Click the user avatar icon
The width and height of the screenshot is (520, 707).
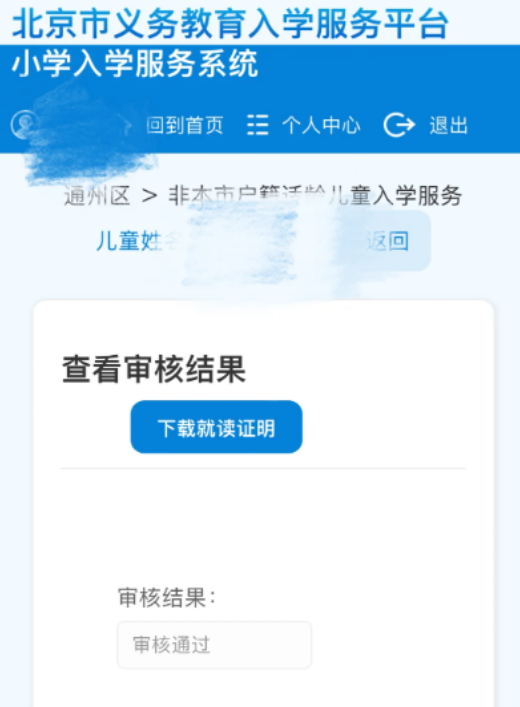click(24, 124)
